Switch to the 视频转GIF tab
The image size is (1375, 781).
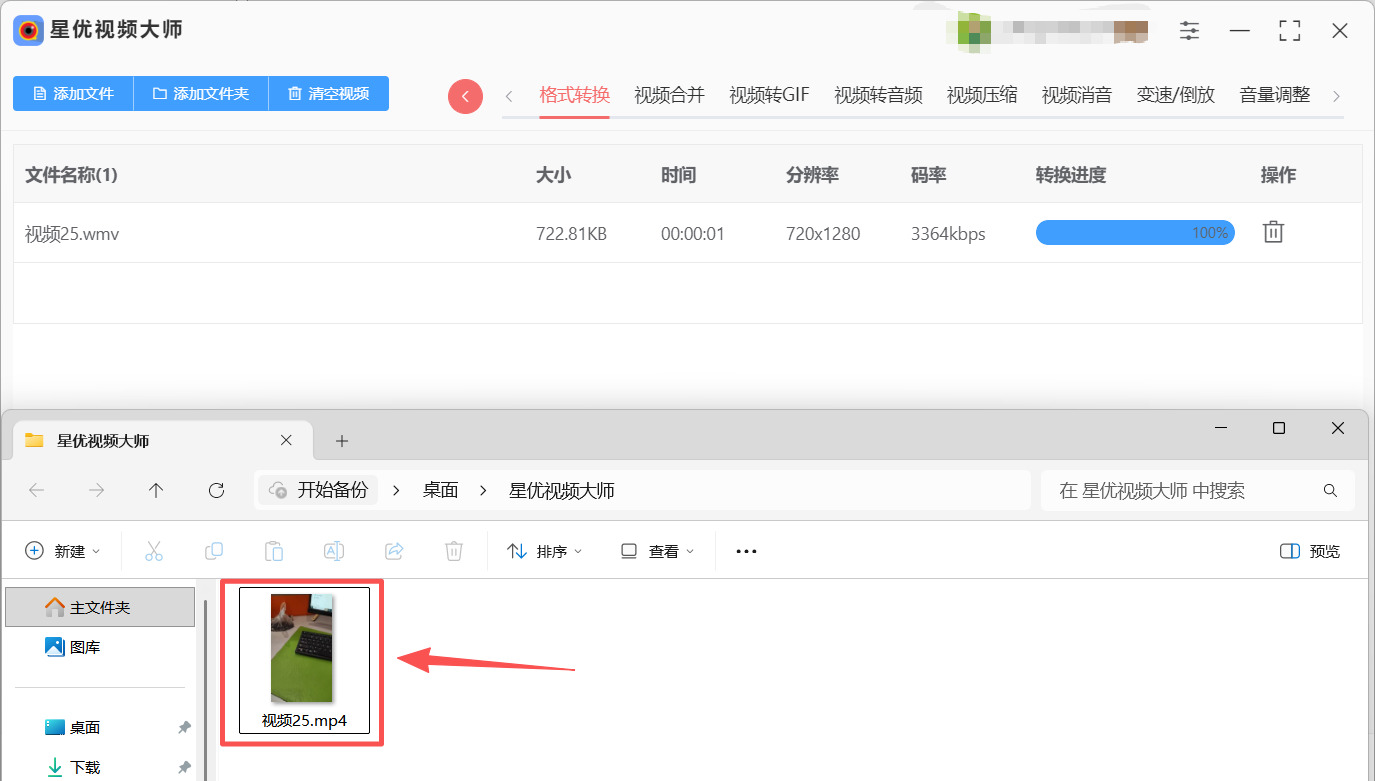coord(769,95)
